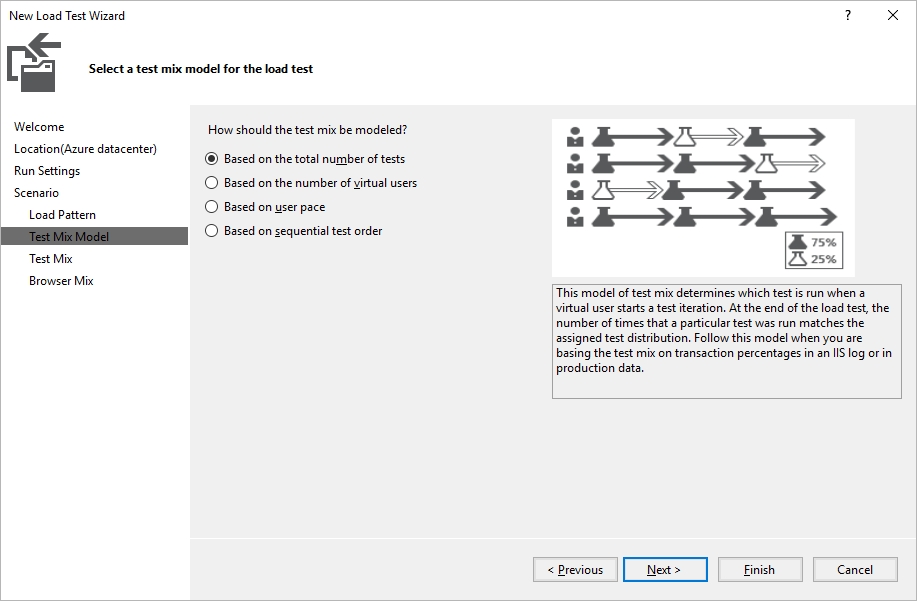Click the help question mark icon
917x601 pixels.
point(848,15)
